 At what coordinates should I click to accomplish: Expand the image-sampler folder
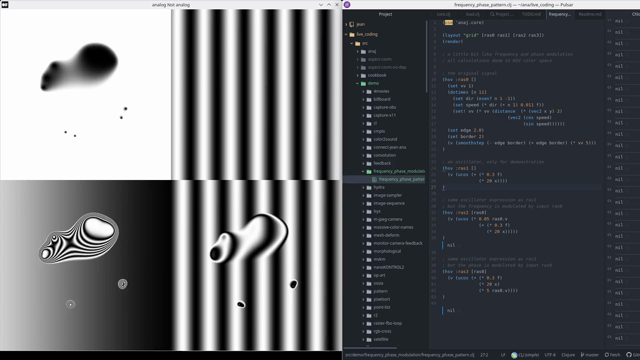click(363, 196)
